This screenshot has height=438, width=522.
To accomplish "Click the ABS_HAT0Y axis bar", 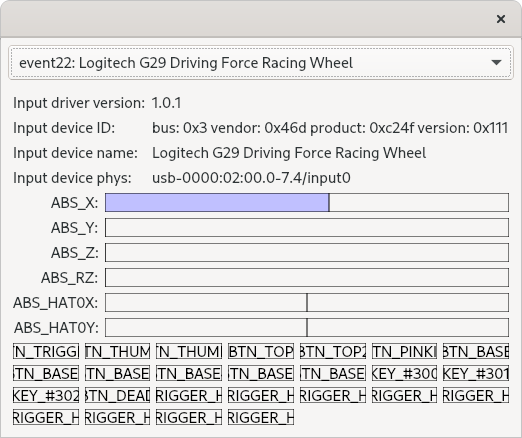I will tap(307, 327).
